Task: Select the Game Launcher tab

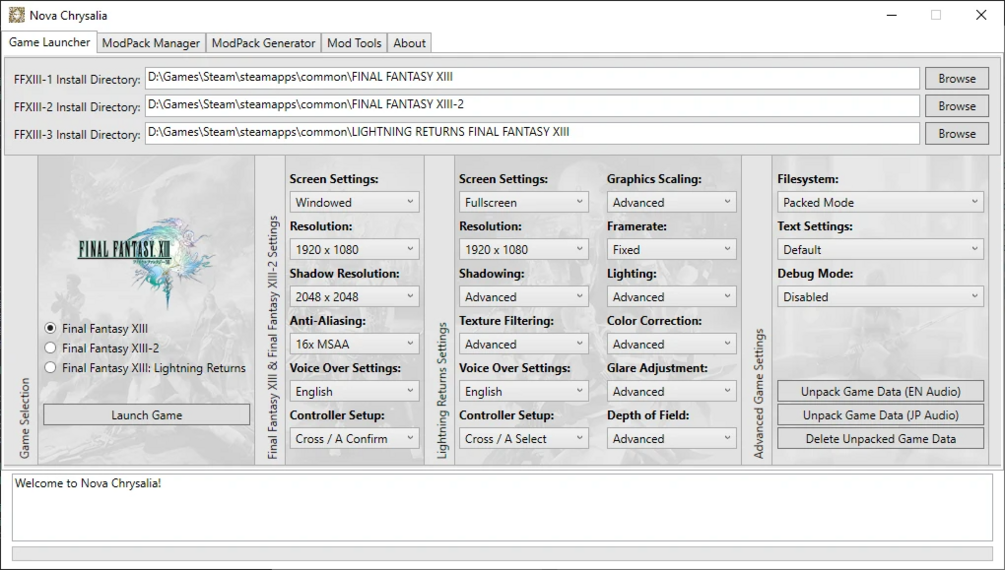Action: [x=49, y=42]
